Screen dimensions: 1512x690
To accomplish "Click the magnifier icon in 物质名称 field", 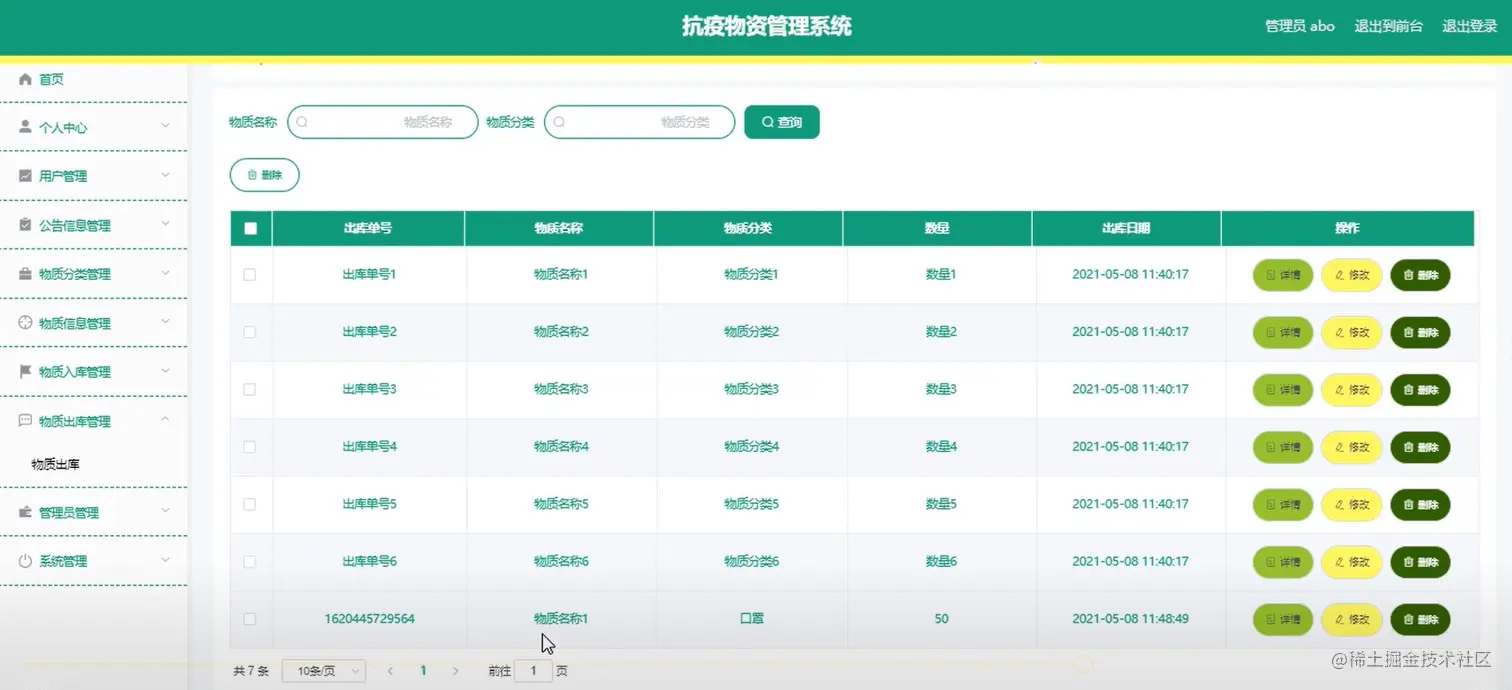I will pos(301,121).
